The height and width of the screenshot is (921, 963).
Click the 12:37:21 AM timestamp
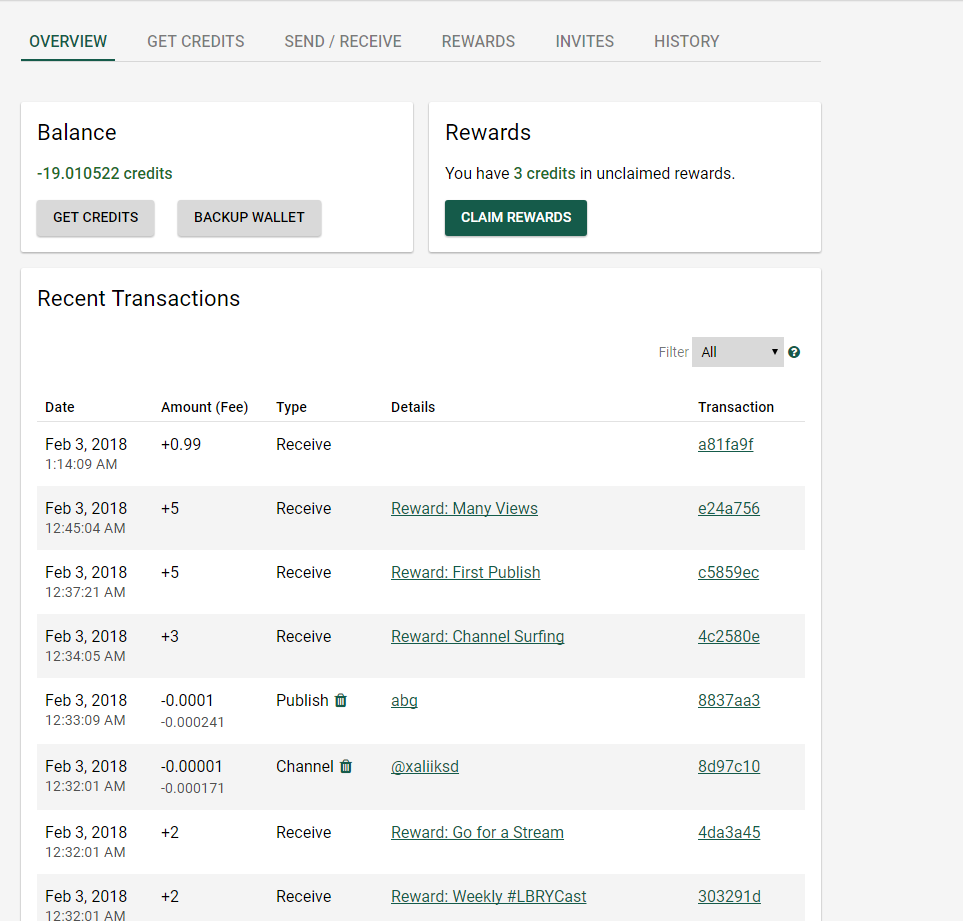(85, 592)
